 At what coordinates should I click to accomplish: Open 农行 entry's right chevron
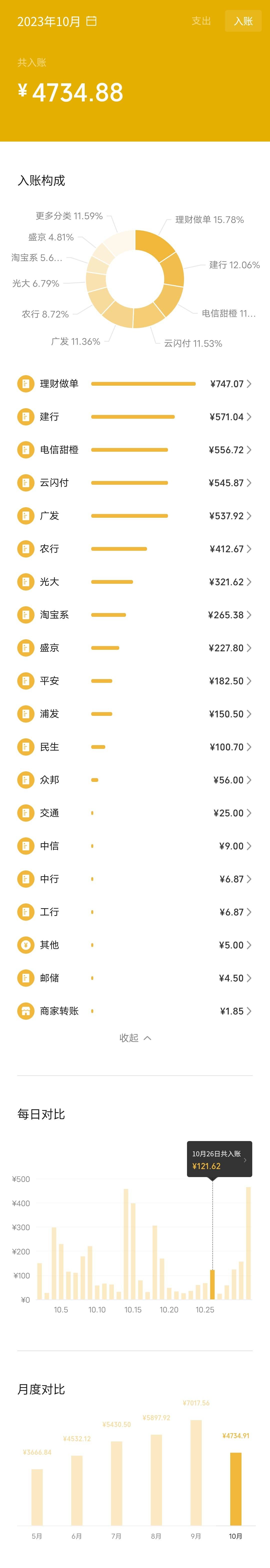click(x=249, y=549)
